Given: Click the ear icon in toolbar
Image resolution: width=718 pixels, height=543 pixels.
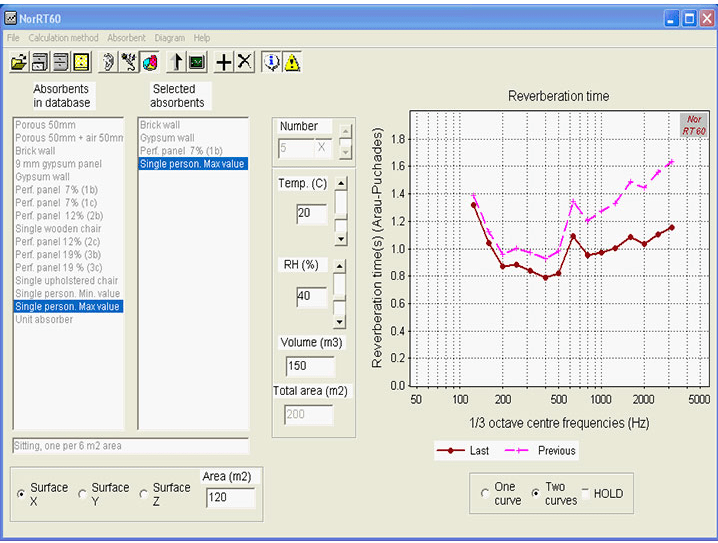Looking at the screenshot, I should 108,62.
